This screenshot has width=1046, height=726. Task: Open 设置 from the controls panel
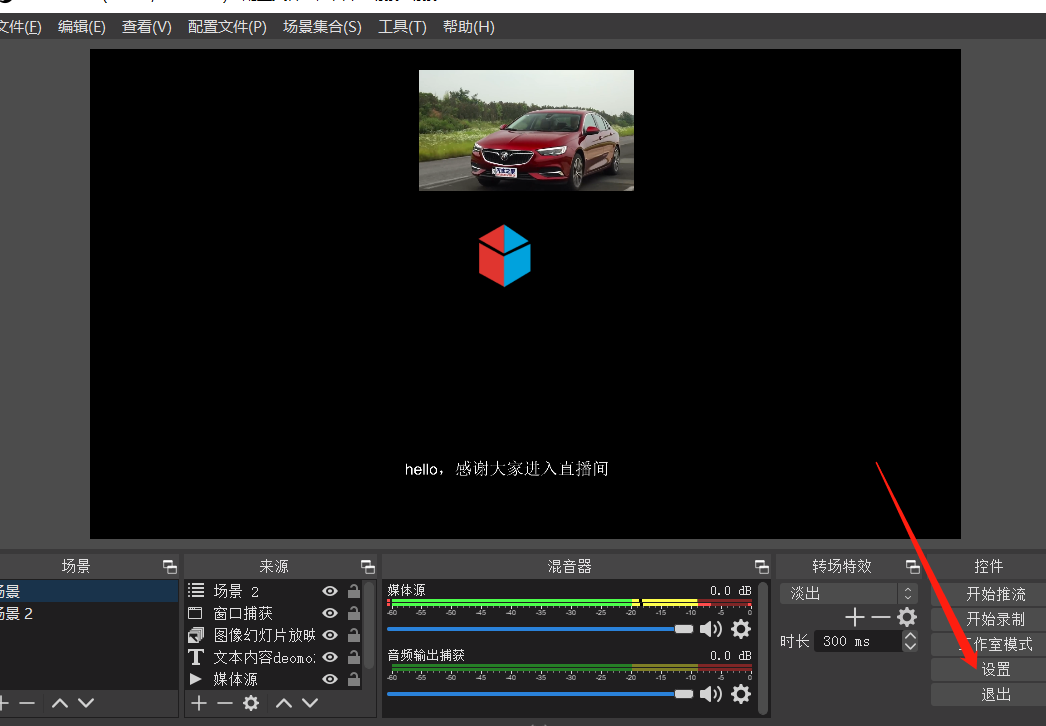(x=988, y=669)
